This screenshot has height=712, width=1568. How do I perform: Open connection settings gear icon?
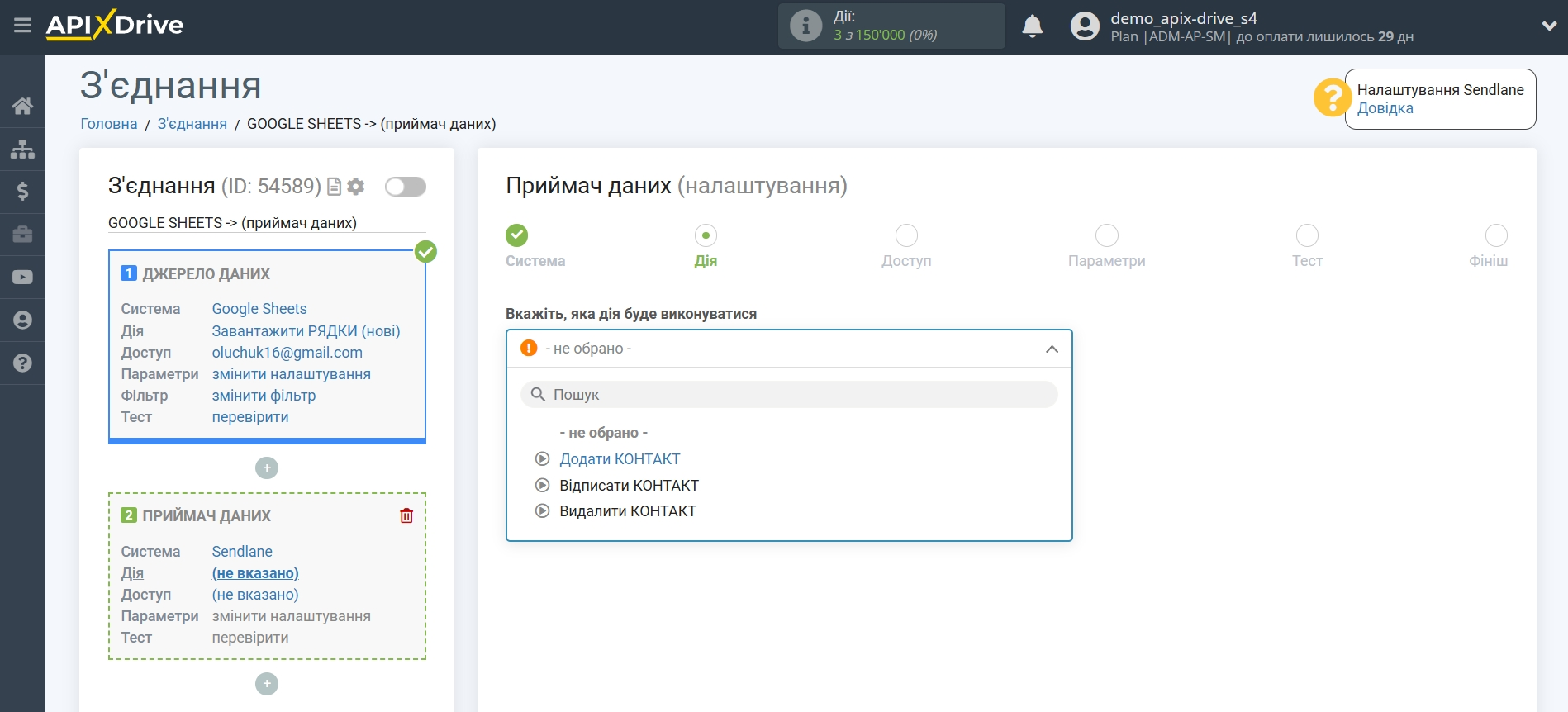[x=356, y=187]
